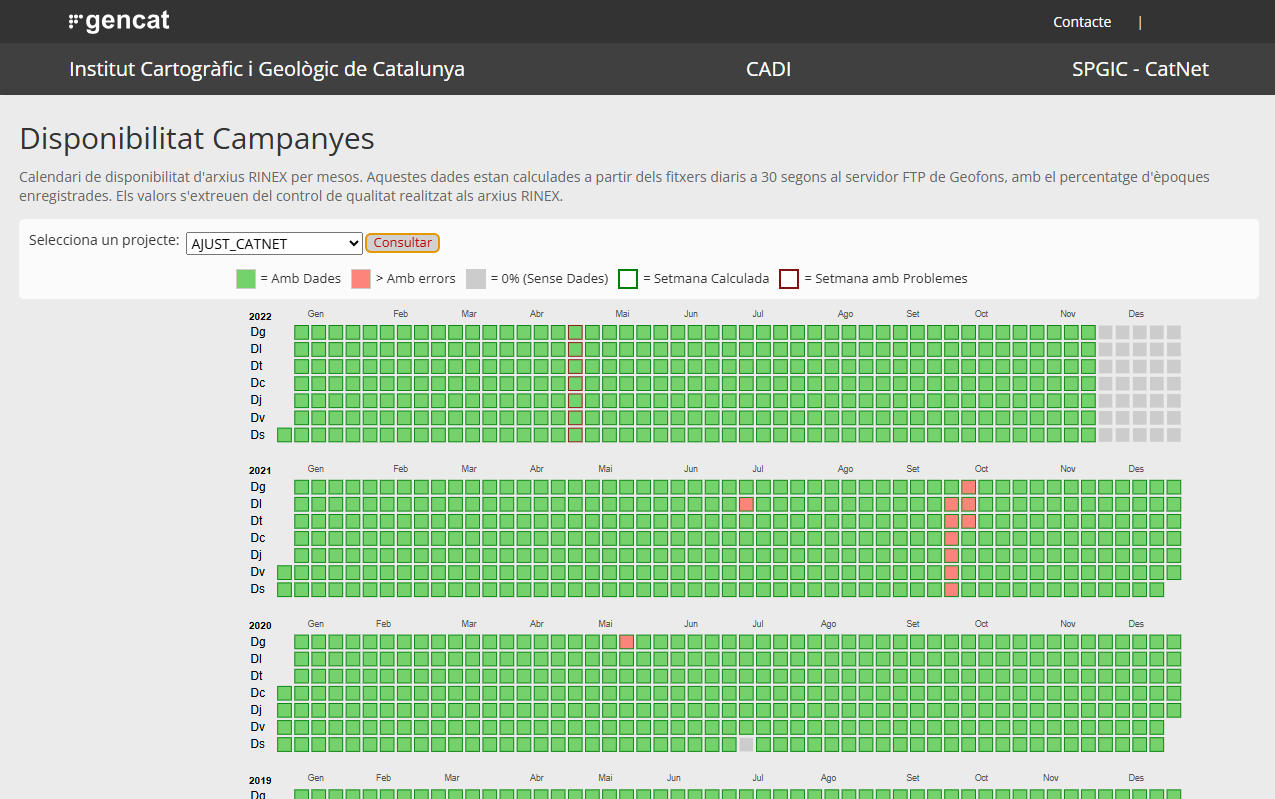Viewport: 1275px width, 799px height.
Task: Open the Contacte link
Action: (1081, 22)
